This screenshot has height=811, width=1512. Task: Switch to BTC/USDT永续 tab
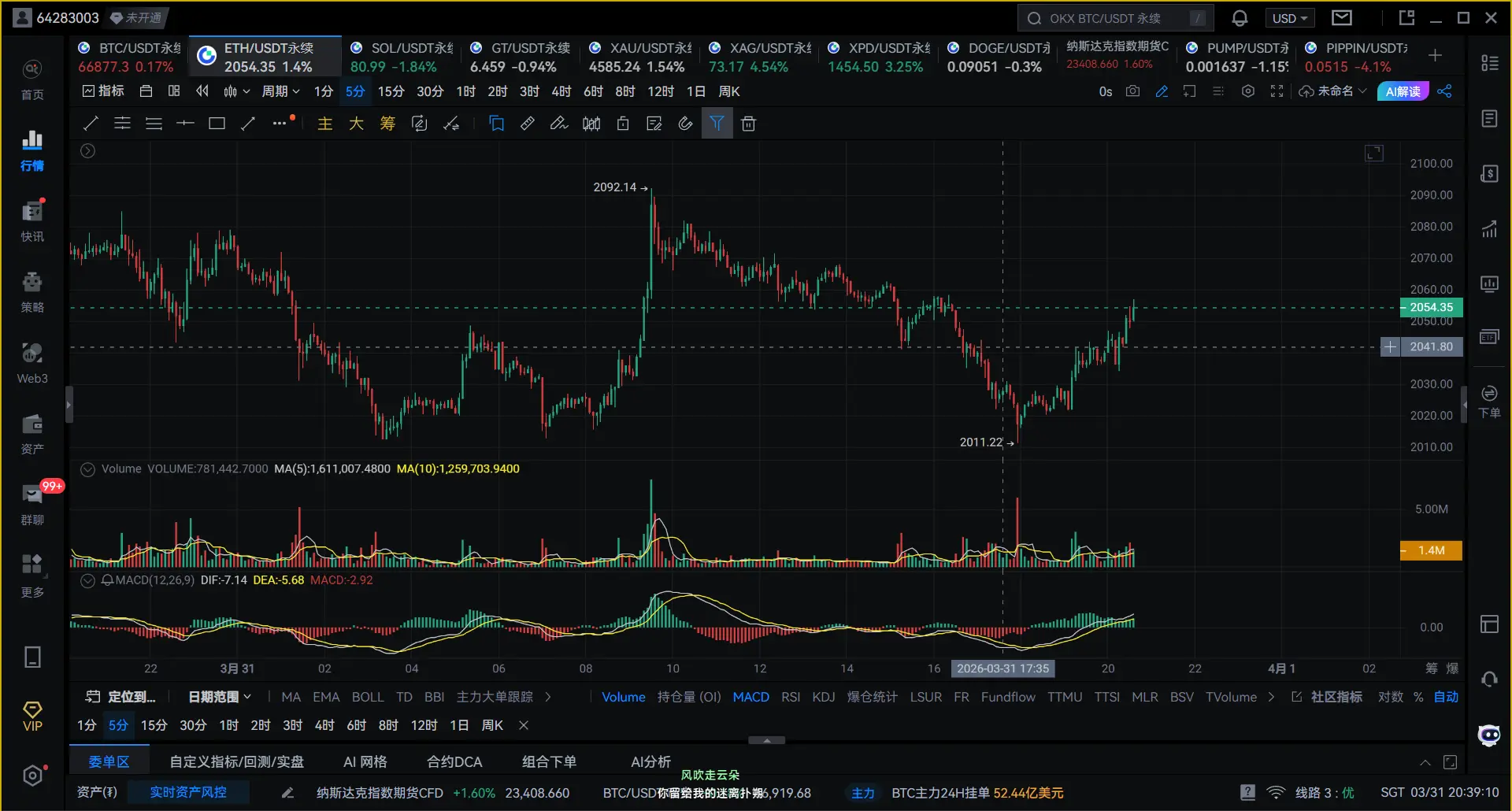[x=130, y=57]
